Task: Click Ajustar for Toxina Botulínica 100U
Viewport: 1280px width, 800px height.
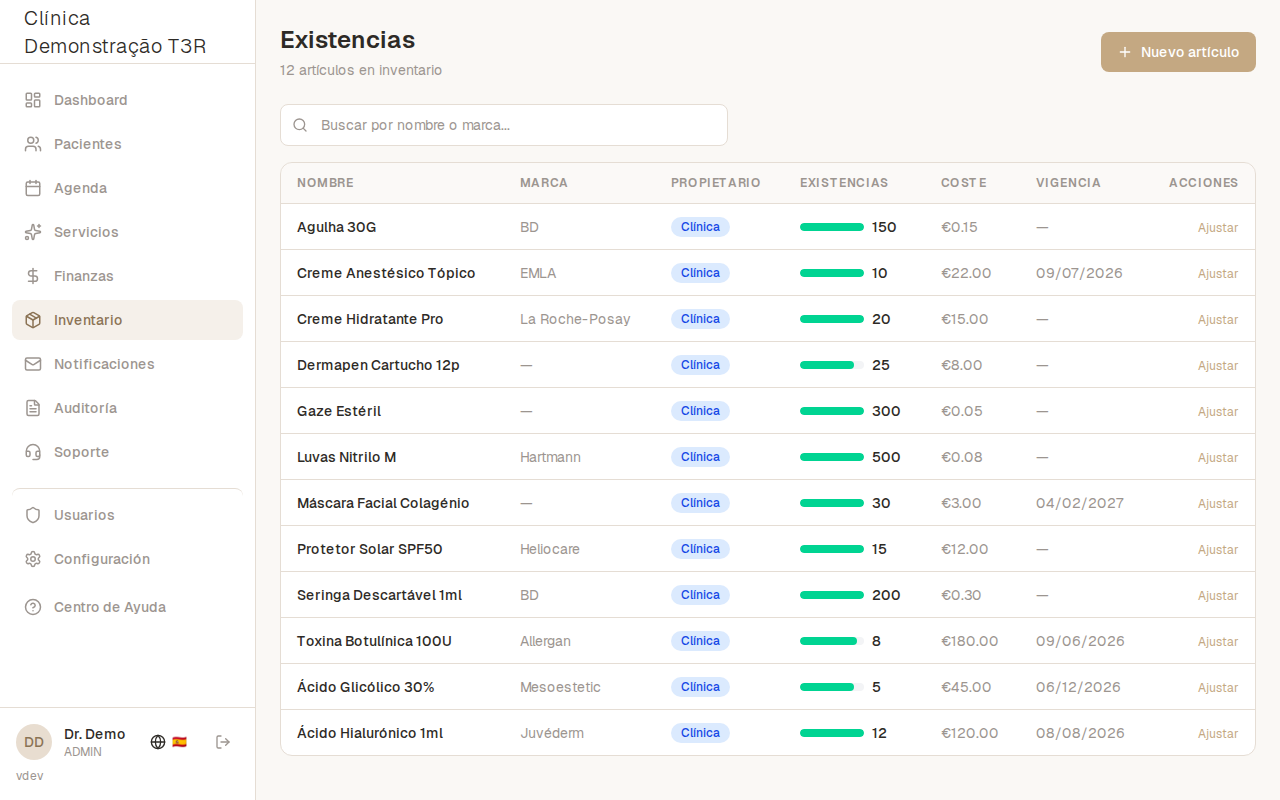Action: click(x=1217, y=642)
